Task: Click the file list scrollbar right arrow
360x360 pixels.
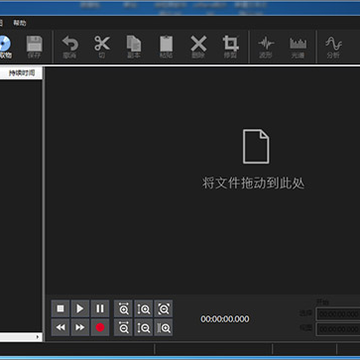Action: pos(37,337)
